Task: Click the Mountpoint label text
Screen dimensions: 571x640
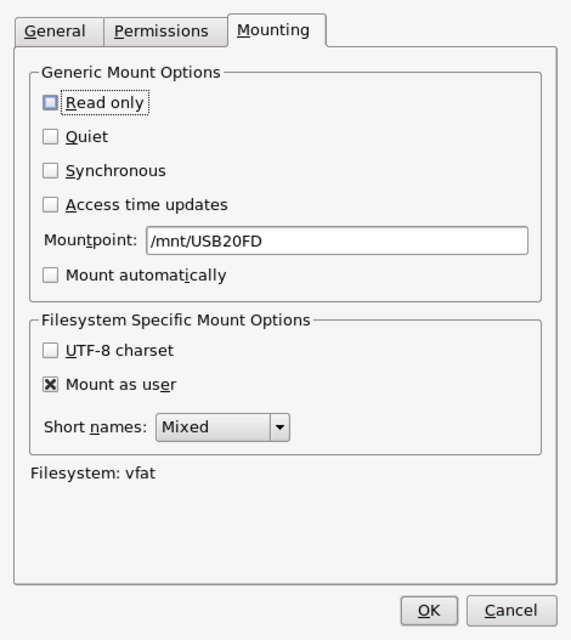Action: 90,240
